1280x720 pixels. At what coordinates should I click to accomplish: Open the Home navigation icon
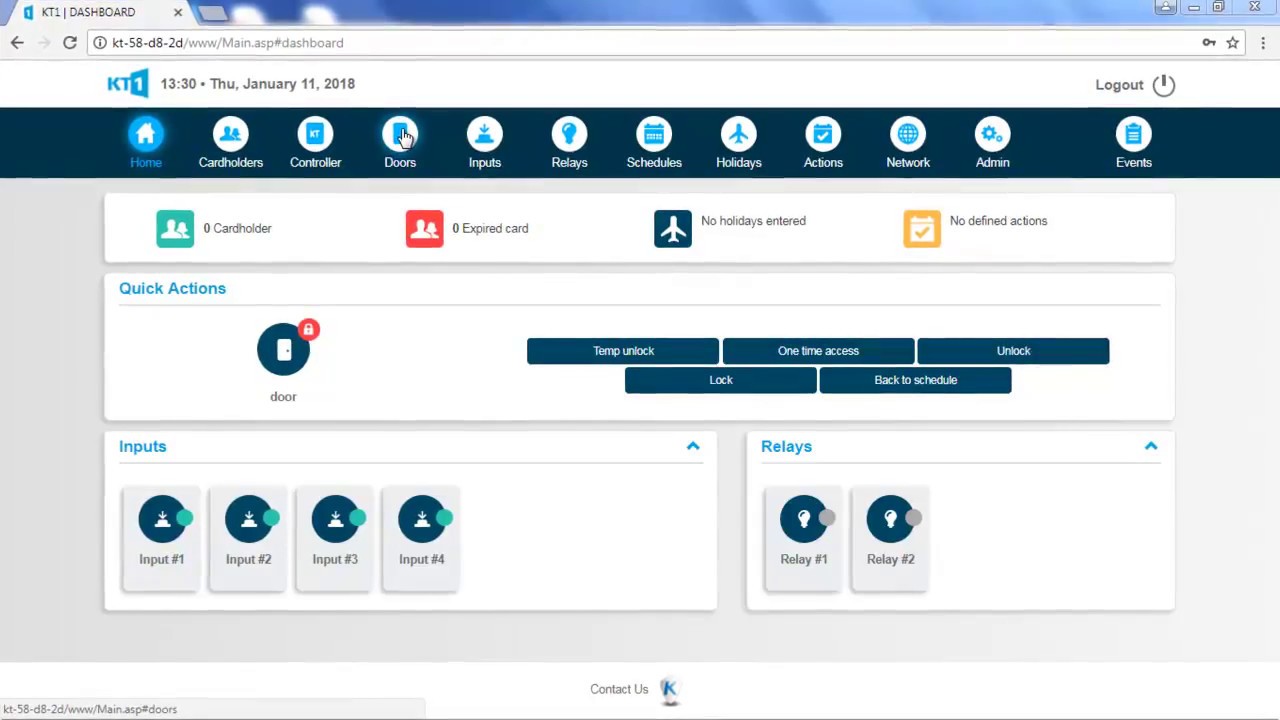pyautogui.click(x=145, y=135)
